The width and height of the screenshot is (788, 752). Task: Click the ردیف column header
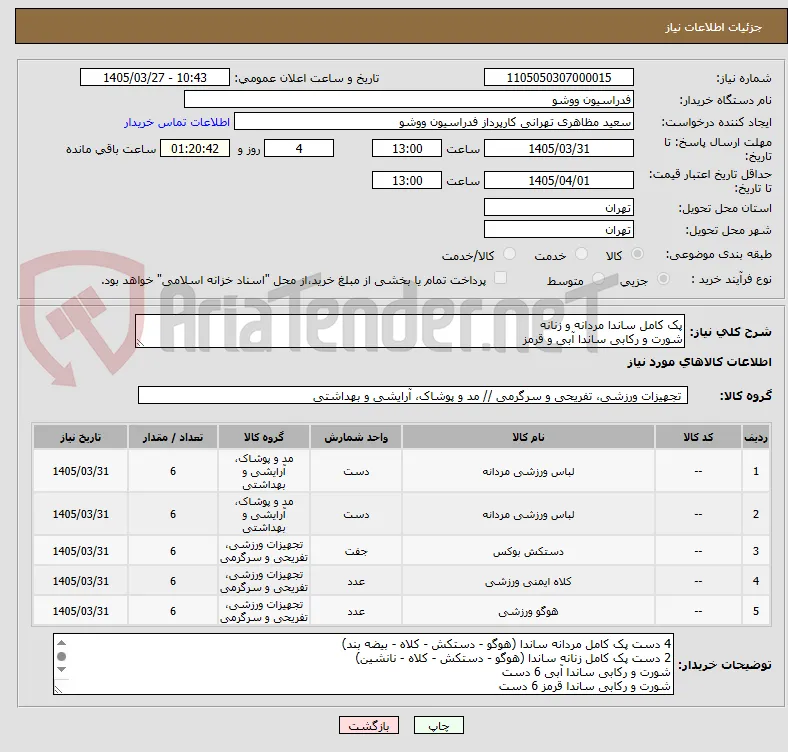click(755, 437)
